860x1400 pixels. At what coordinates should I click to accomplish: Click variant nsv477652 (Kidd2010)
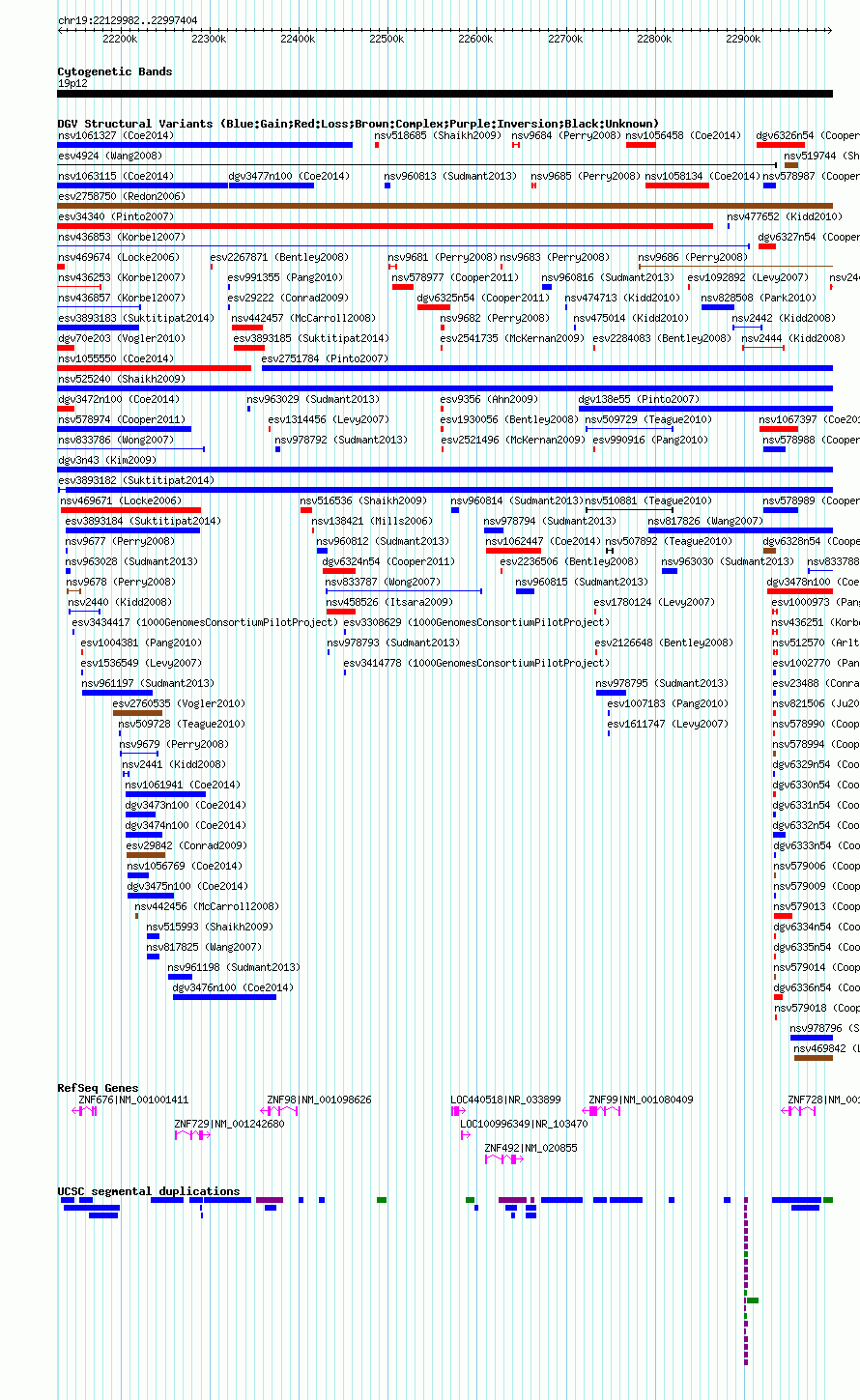point(785,216)
